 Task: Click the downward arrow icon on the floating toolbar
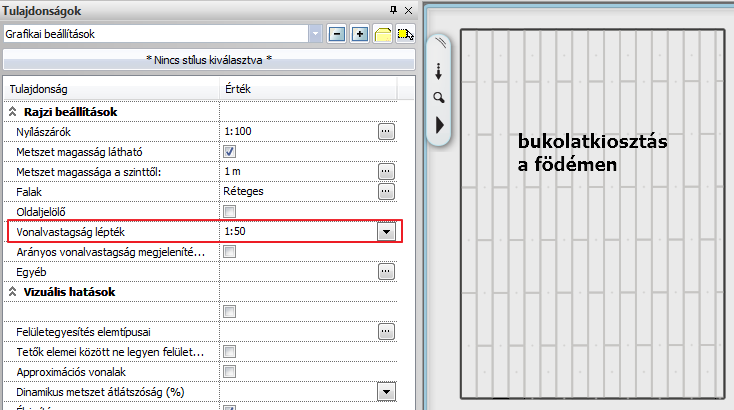pos(438,72)
